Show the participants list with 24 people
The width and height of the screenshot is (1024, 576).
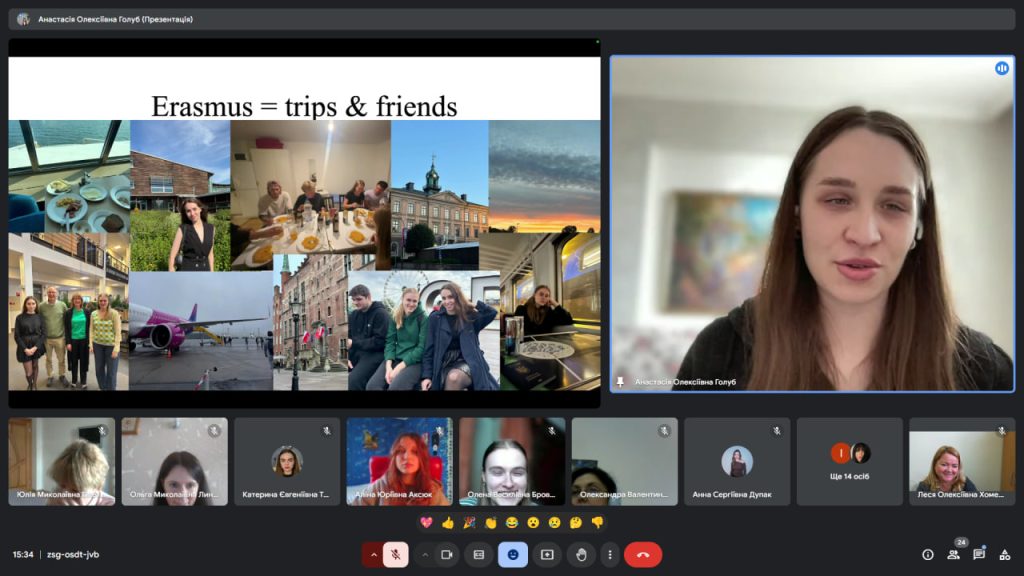pyautogui.click(x=954, y=554)
